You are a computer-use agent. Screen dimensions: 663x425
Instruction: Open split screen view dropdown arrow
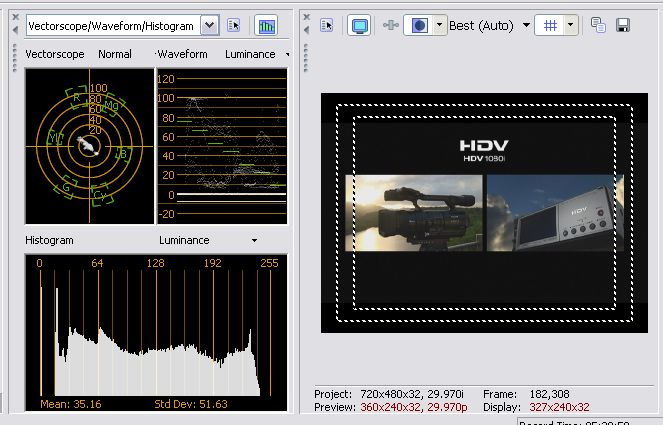click(440, 25)
